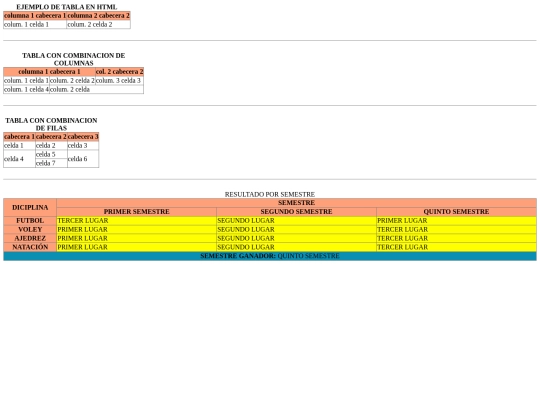Select 'PRIMER LUGAR' in the AJEDREZ row
This screenshot has width=540, height=405.
[136, 239]
